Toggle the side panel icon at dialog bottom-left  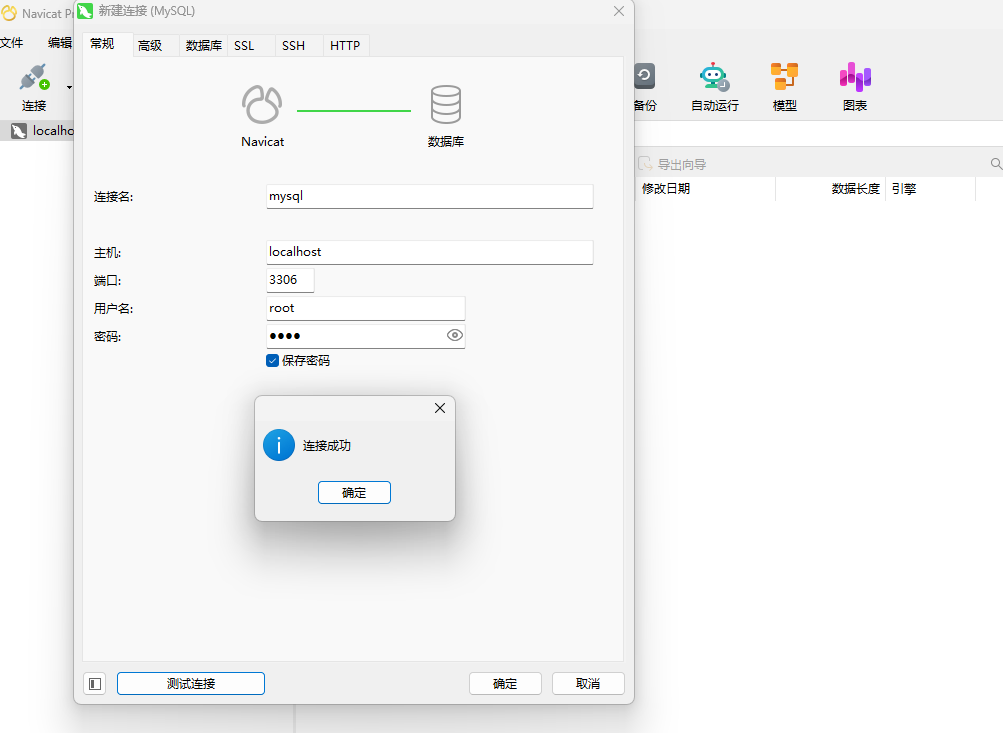(95, 684)
